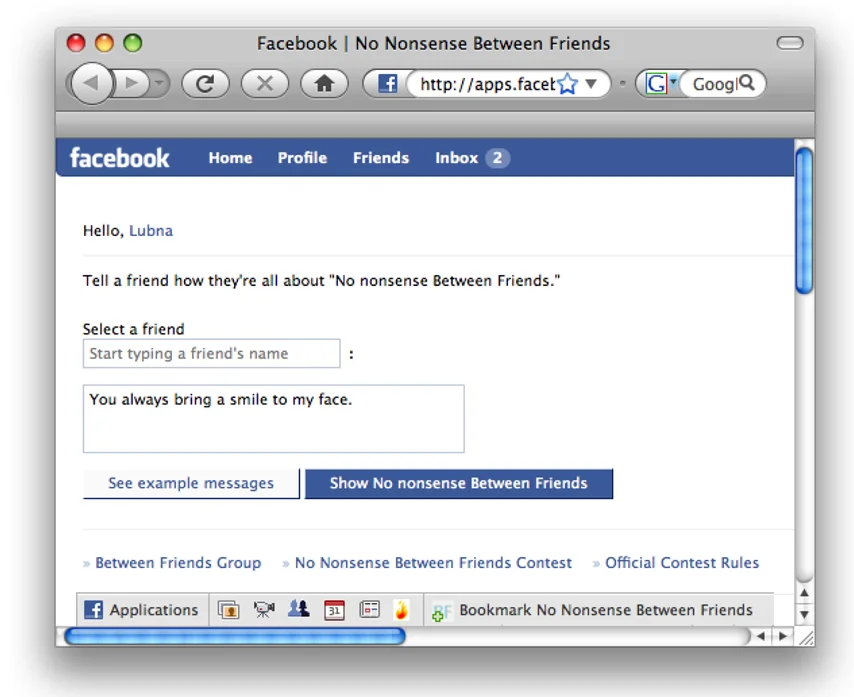The height and width of the screenshot is (697, 854).
Task: Open the address bar history dropdown arrow
Action: pyautogui.click(x=591, y=84)
